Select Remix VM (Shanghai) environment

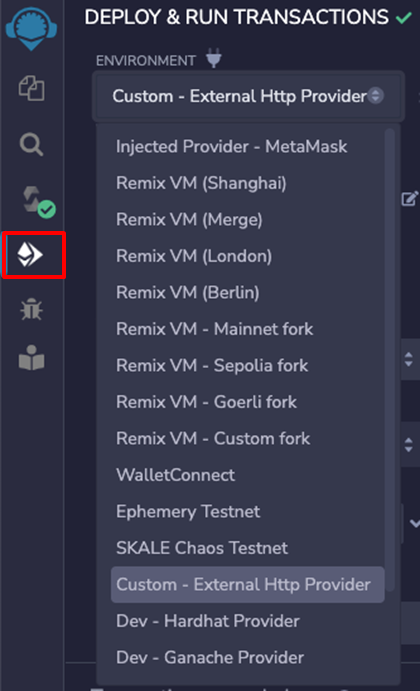point(201,183)
